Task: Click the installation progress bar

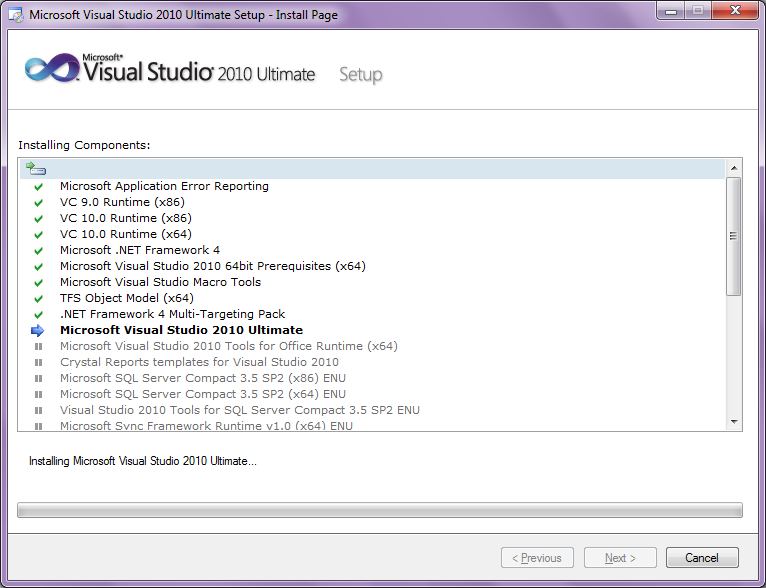Action: coord(380,510)
